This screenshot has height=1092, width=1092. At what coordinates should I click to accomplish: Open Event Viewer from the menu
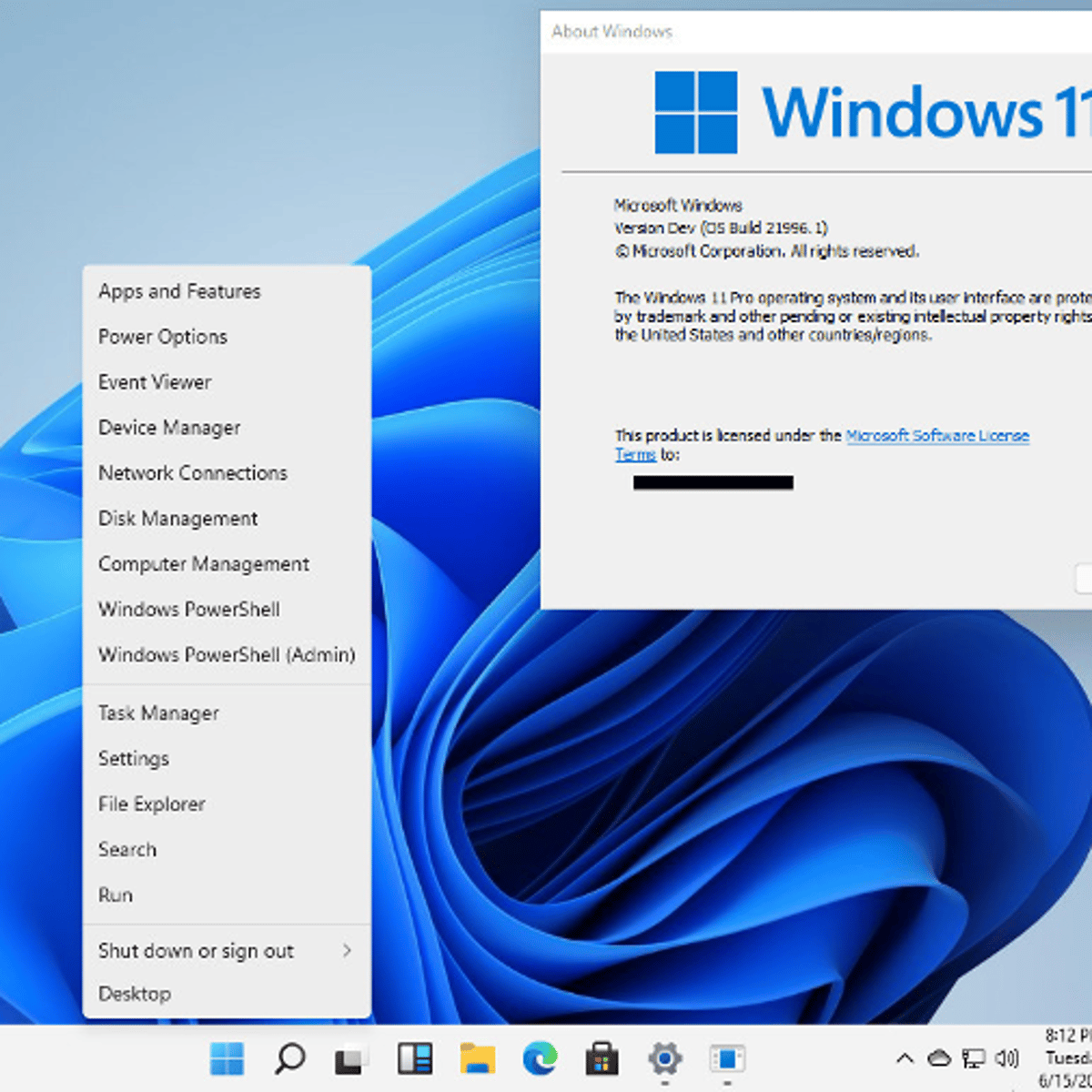227,382
